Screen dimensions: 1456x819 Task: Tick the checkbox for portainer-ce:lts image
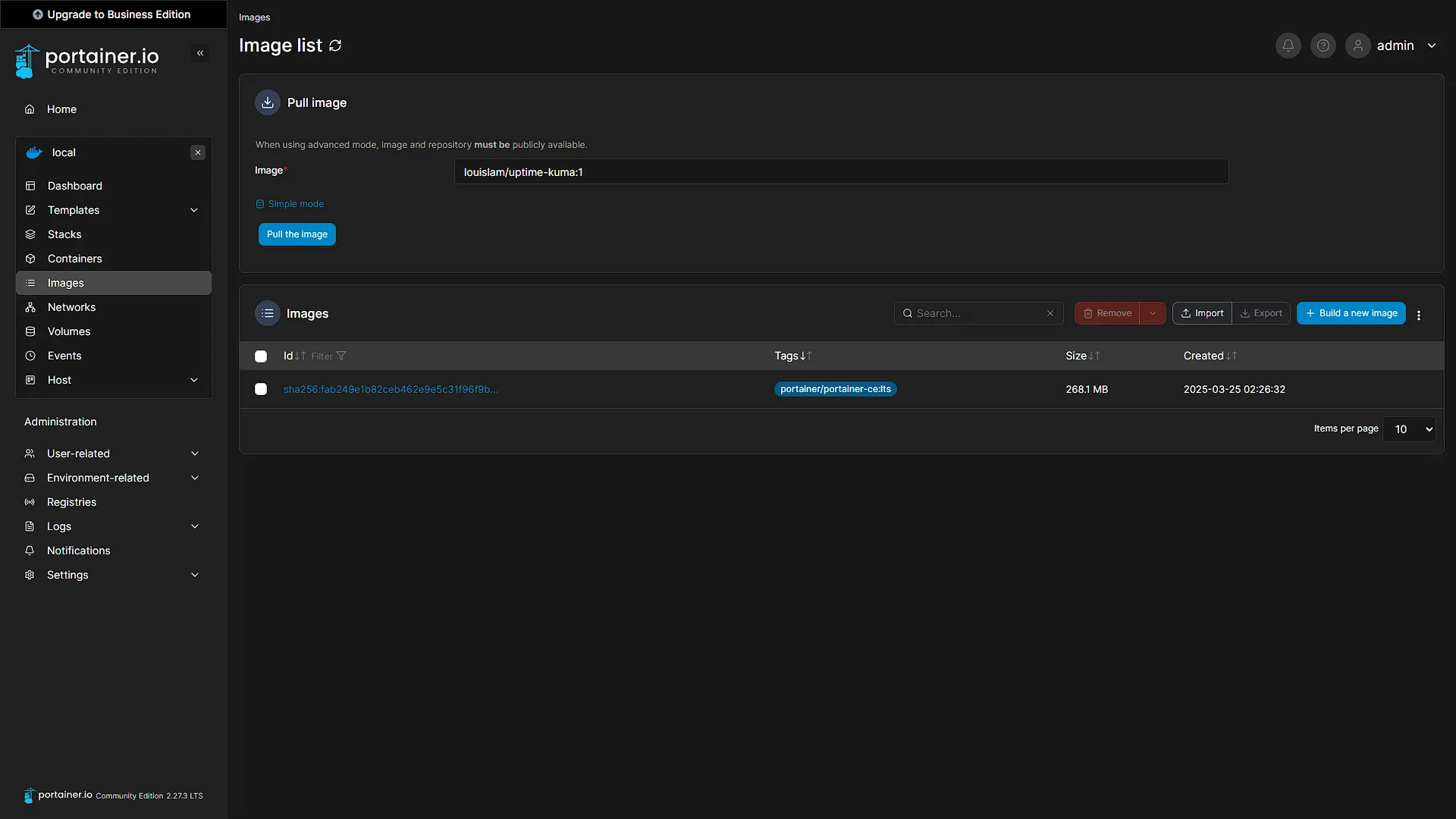pos(261,389)
